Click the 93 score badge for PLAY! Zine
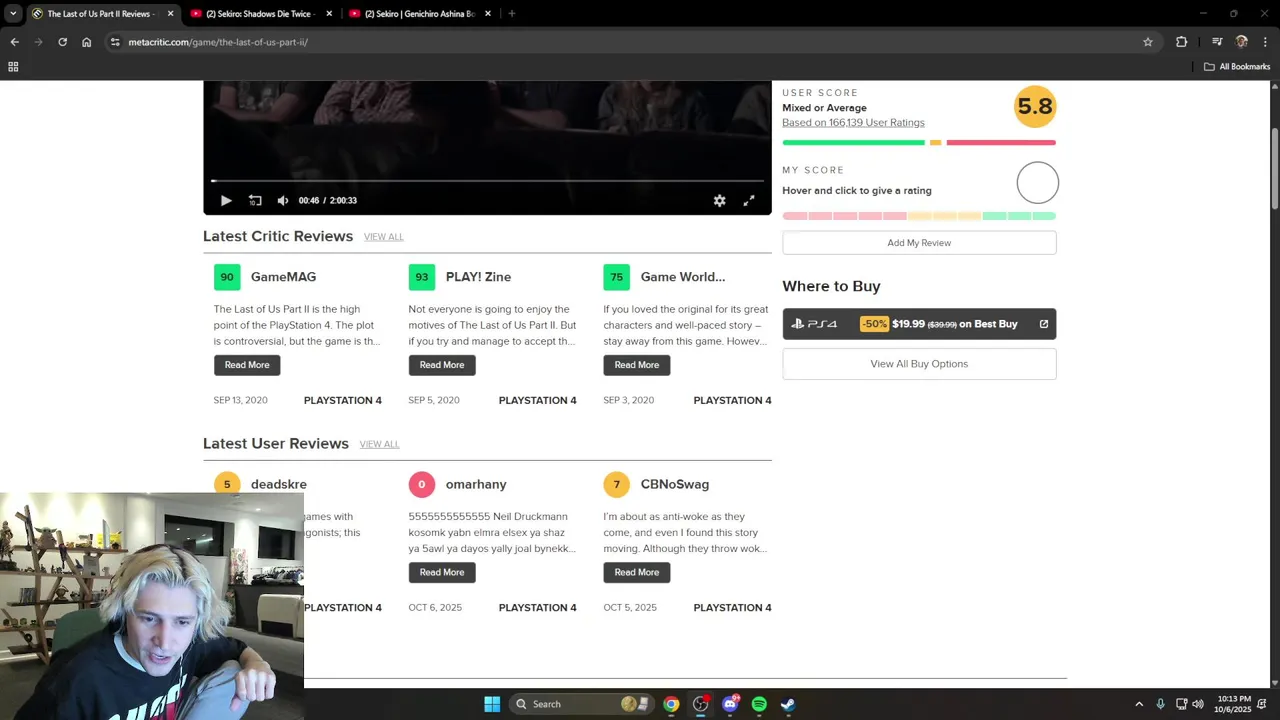 421,277
